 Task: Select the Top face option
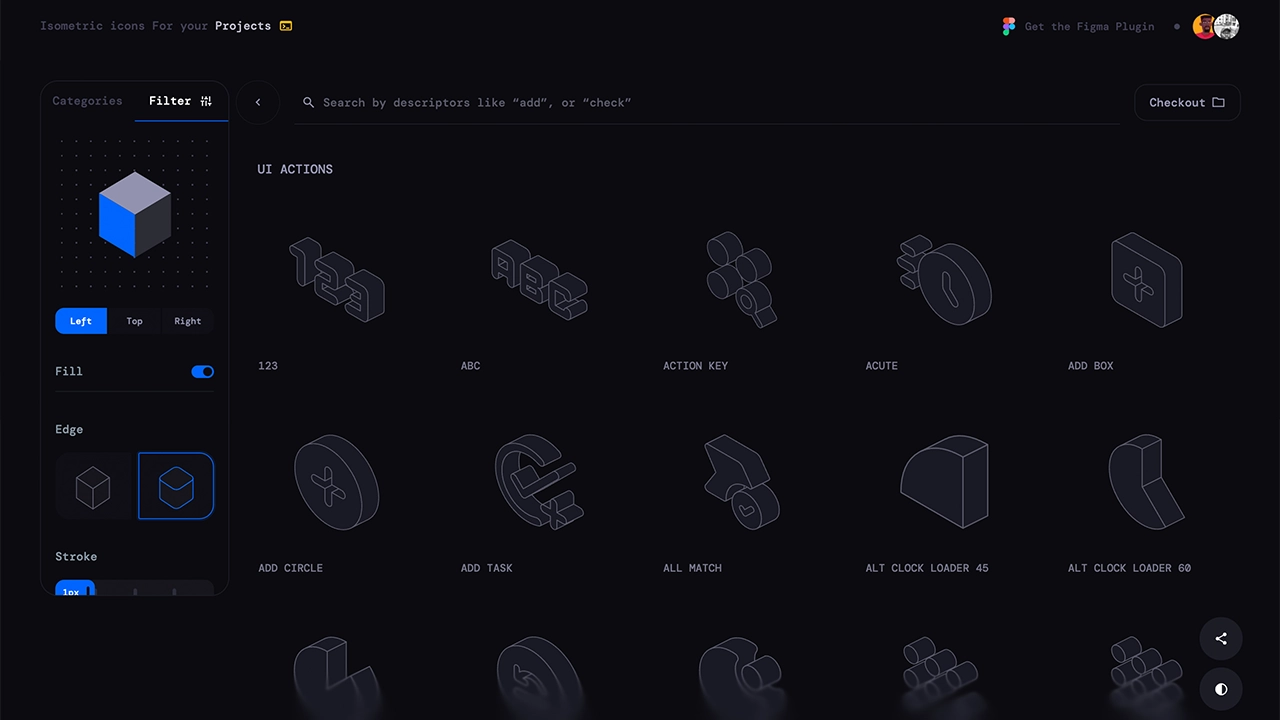coord(134,321)
